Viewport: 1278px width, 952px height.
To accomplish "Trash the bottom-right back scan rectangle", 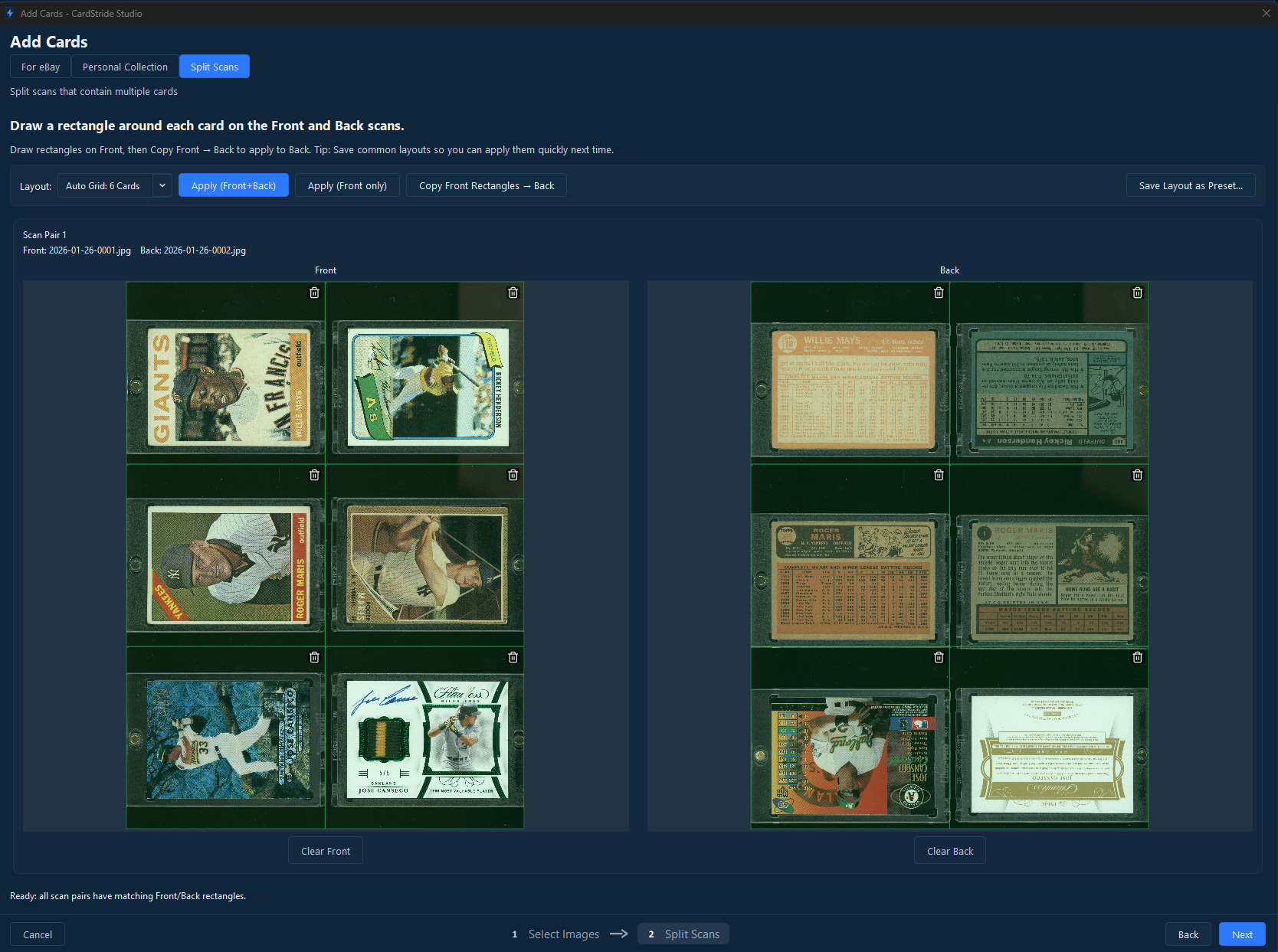I will [1138, 657].
